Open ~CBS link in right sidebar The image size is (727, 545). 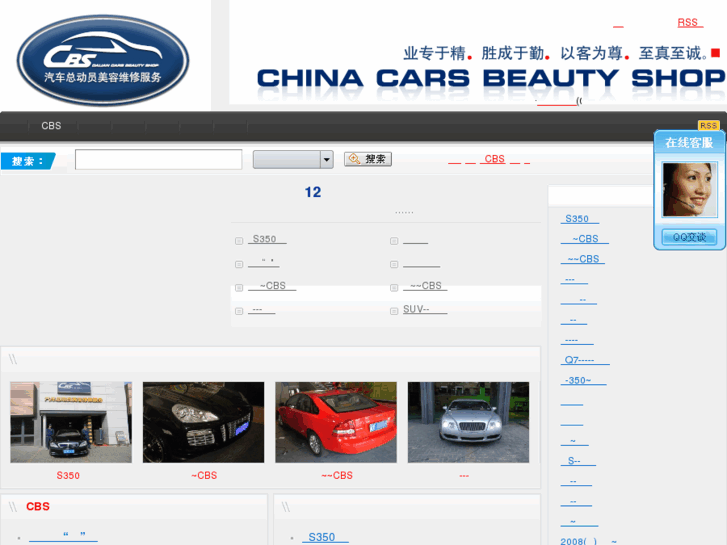click(x=585, y=239)
